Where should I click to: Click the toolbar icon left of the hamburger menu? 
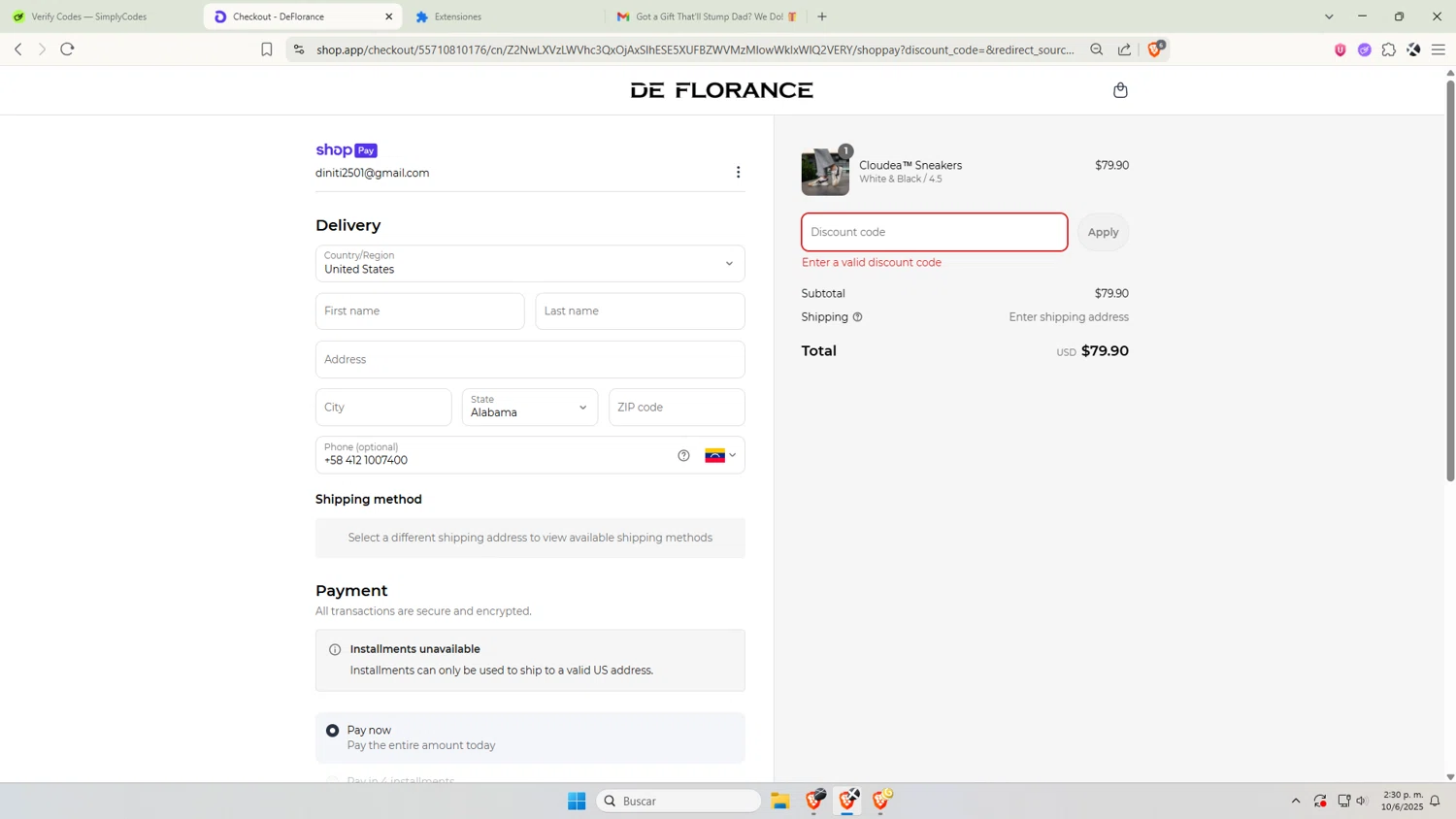point(1413,49)
